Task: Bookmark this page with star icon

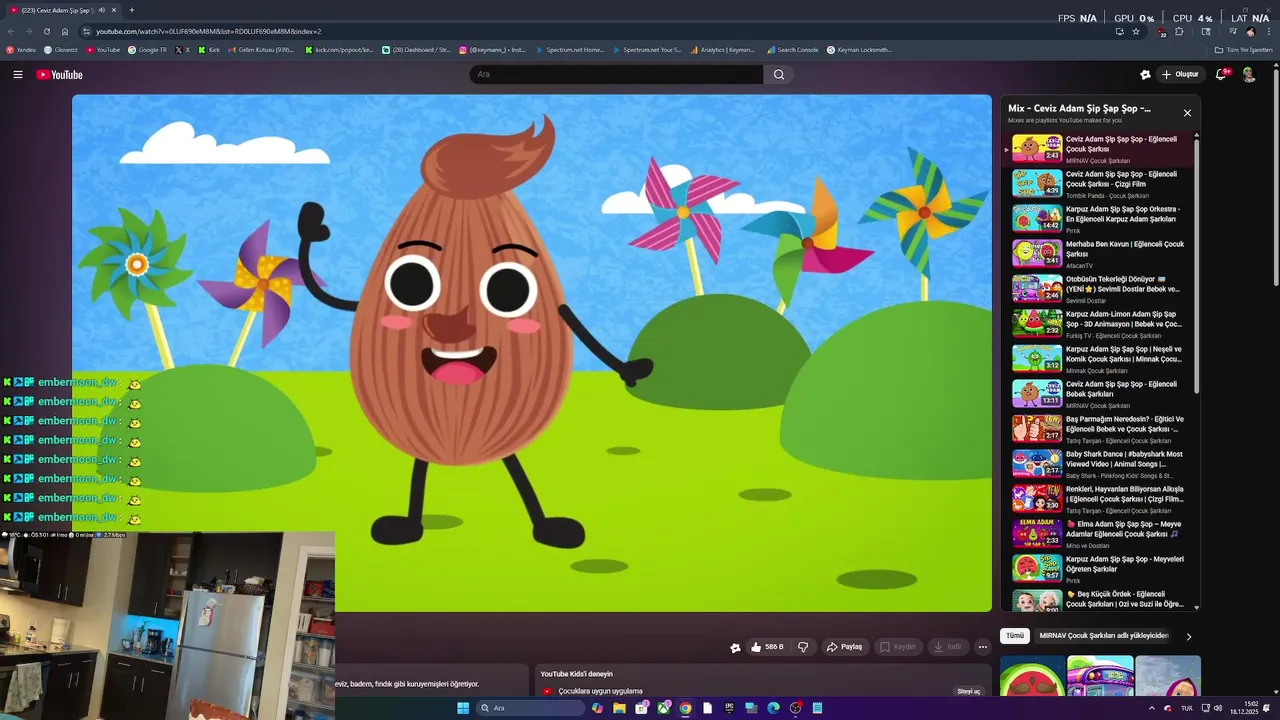Action: click(x=1137, y=31)
